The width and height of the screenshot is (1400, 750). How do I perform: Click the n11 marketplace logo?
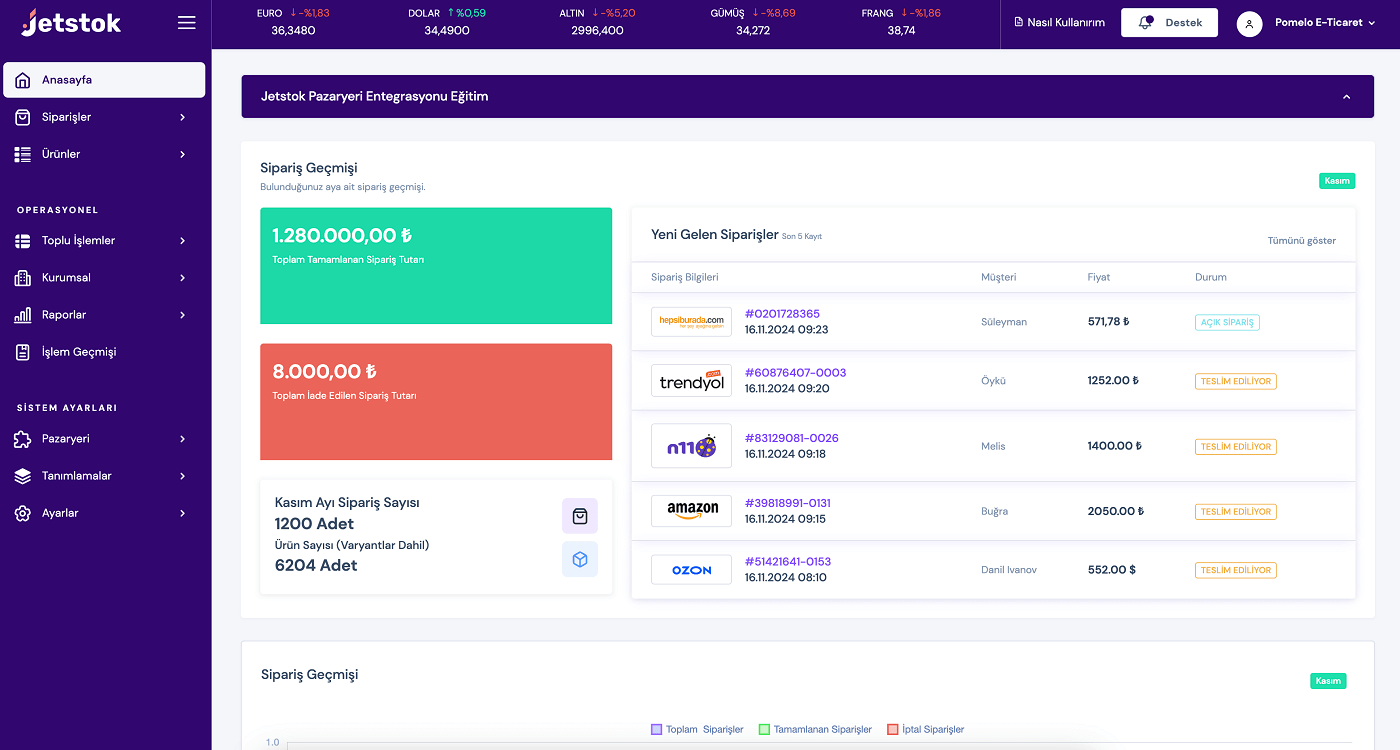(x=691, y=446)
